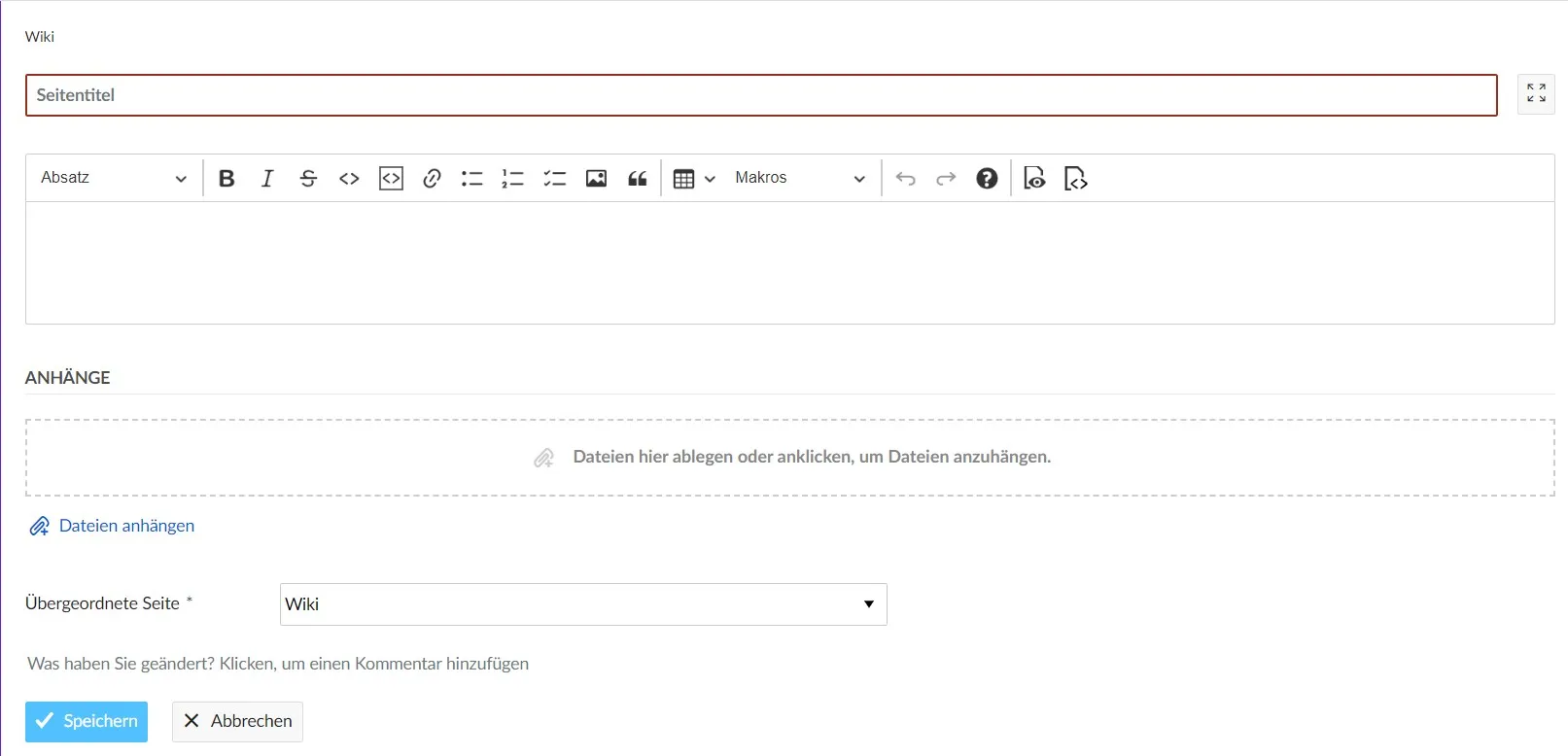Save the wiki page with Speichern

click(87, 721)
